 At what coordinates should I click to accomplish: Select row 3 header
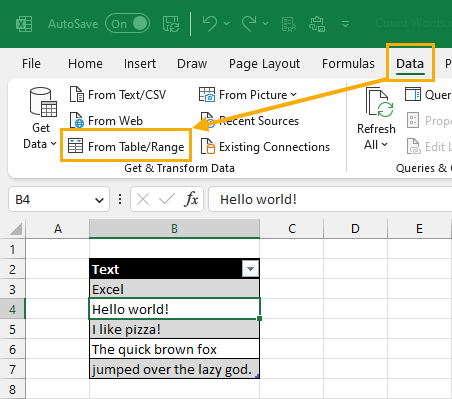click(x=13, y=289)
